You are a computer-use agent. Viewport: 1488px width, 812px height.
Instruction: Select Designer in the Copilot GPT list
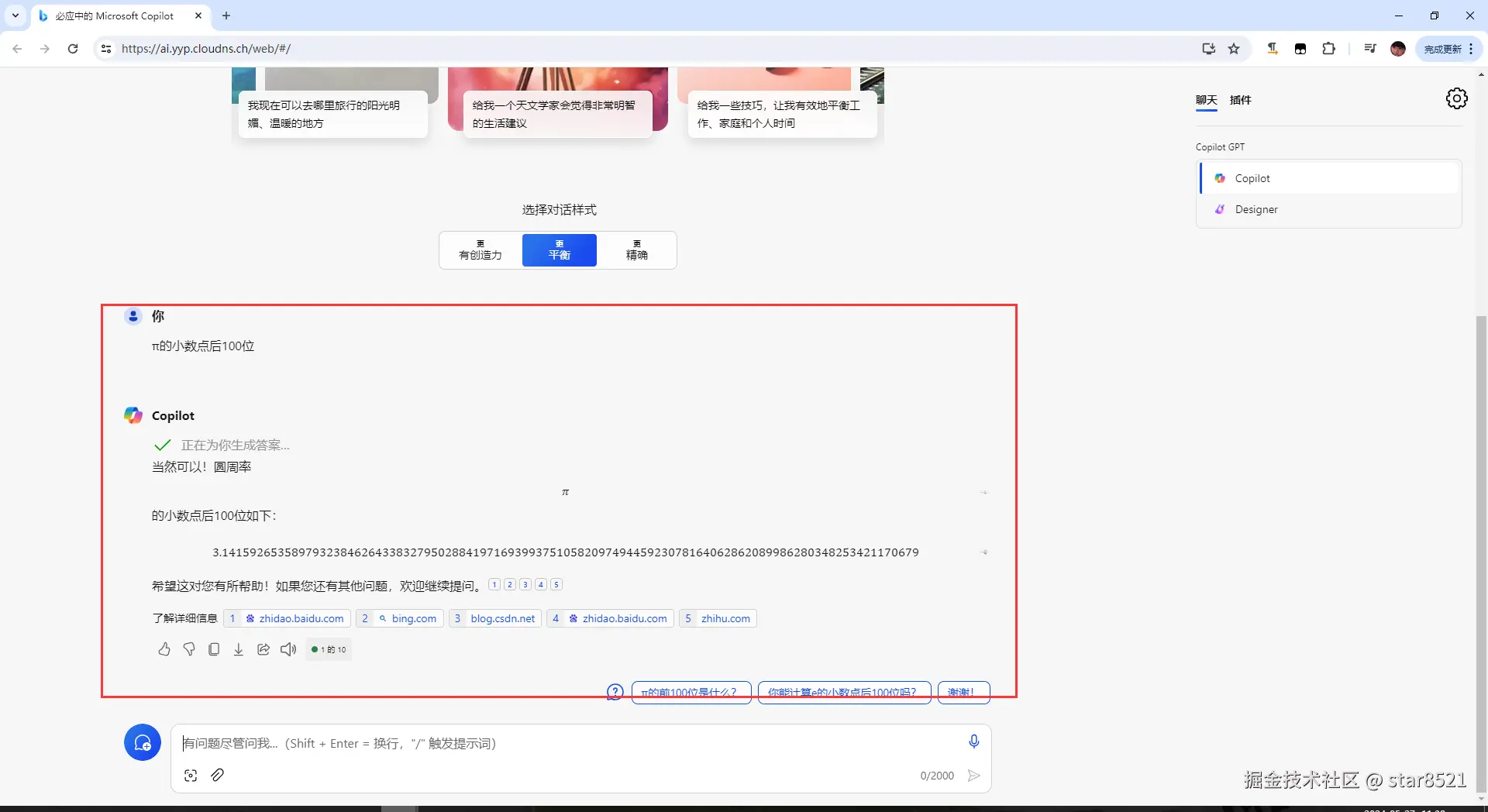(x=1330, y=209)
